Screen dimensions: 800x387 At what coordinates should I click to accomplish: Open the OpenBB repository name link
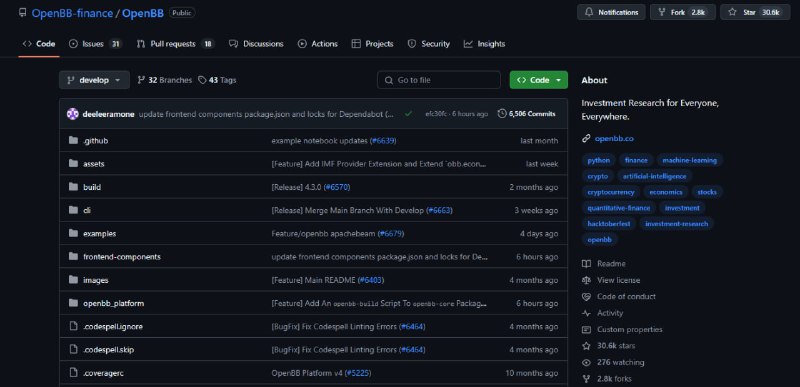[143, 13]
